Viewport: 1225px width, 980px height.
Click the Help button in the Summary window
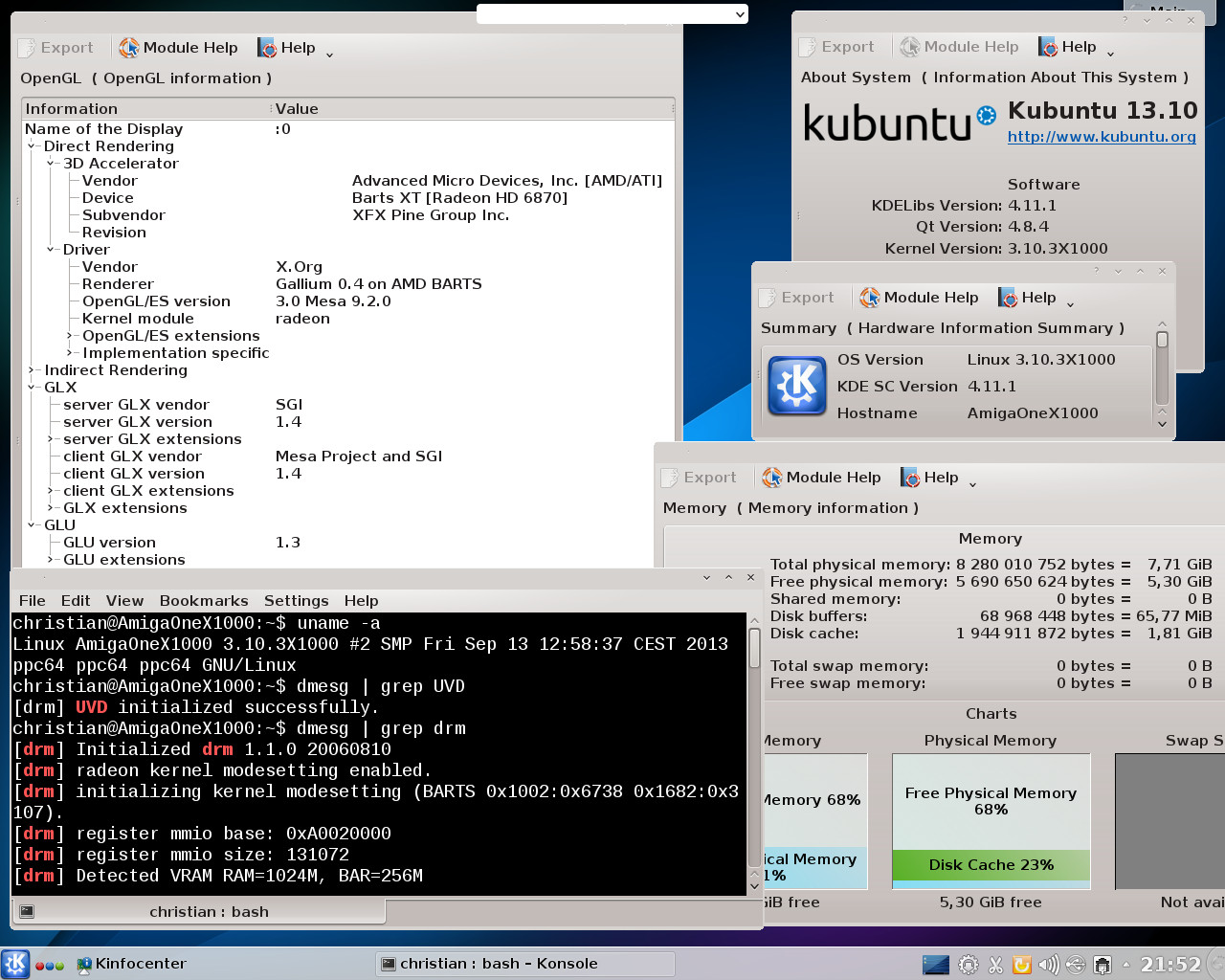coord(1027,298)
